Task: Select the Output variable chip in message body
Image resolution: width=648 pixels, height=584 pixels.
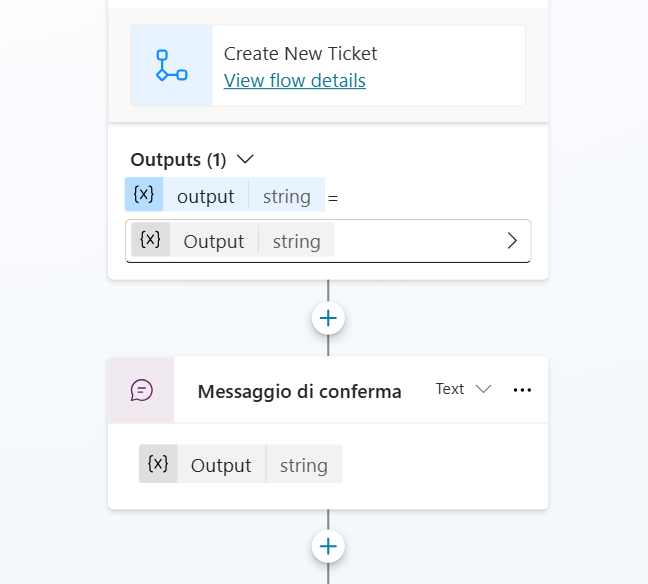Action: click(221, 465)
